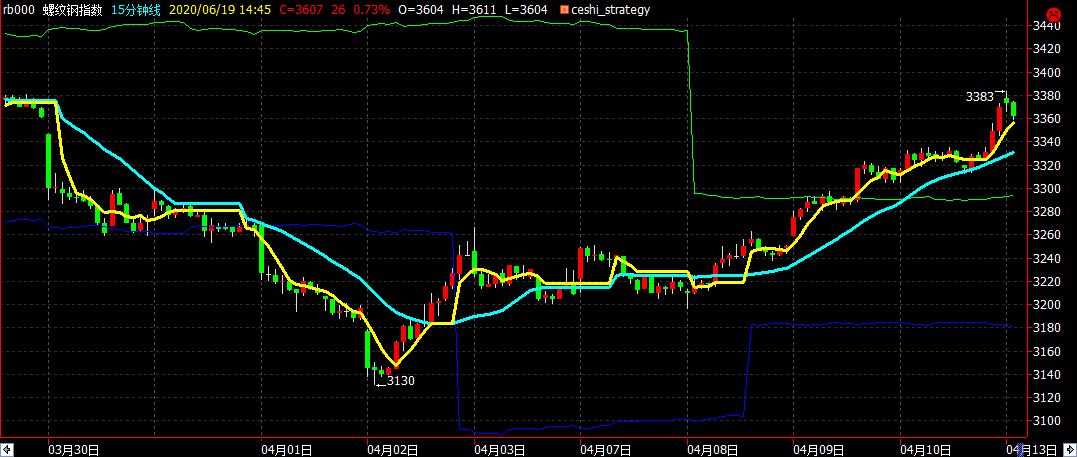Click the red sad face icon
Image resolution: width=1077 pixels, height=457 pixels.
(1052, 13)
